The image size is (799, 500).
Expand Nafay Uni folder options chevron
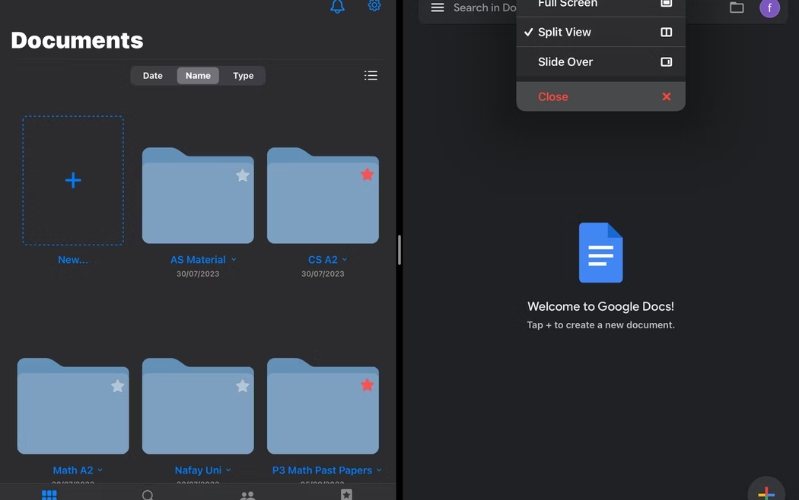[228, 470]
